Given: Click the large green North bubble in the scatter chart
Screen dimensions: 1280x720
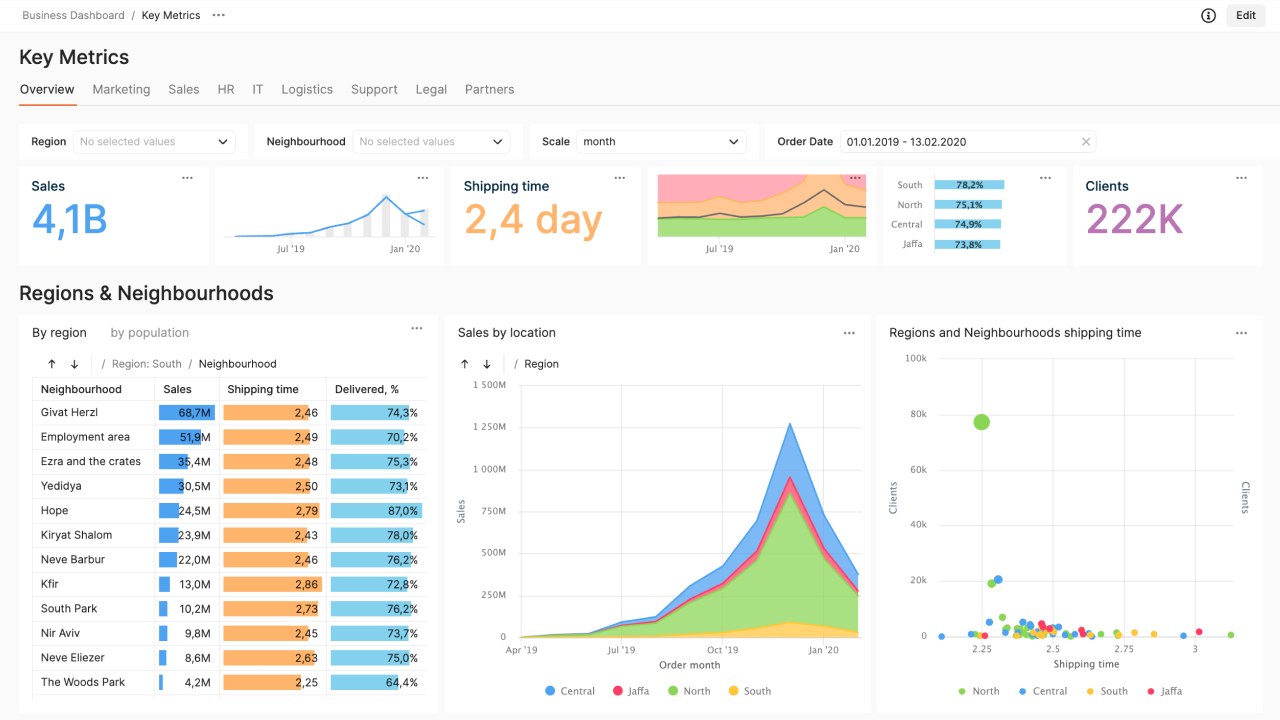Looking at the screenshot, I should pyautogui.click(x=981, y=422).
